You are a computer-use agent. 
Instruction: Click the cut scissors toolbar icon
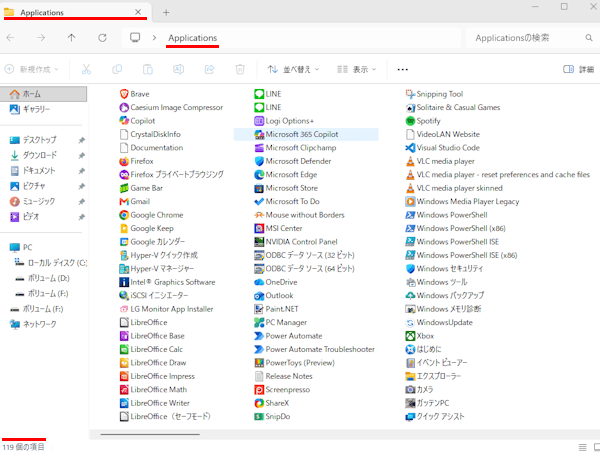(x=86, y=69)
